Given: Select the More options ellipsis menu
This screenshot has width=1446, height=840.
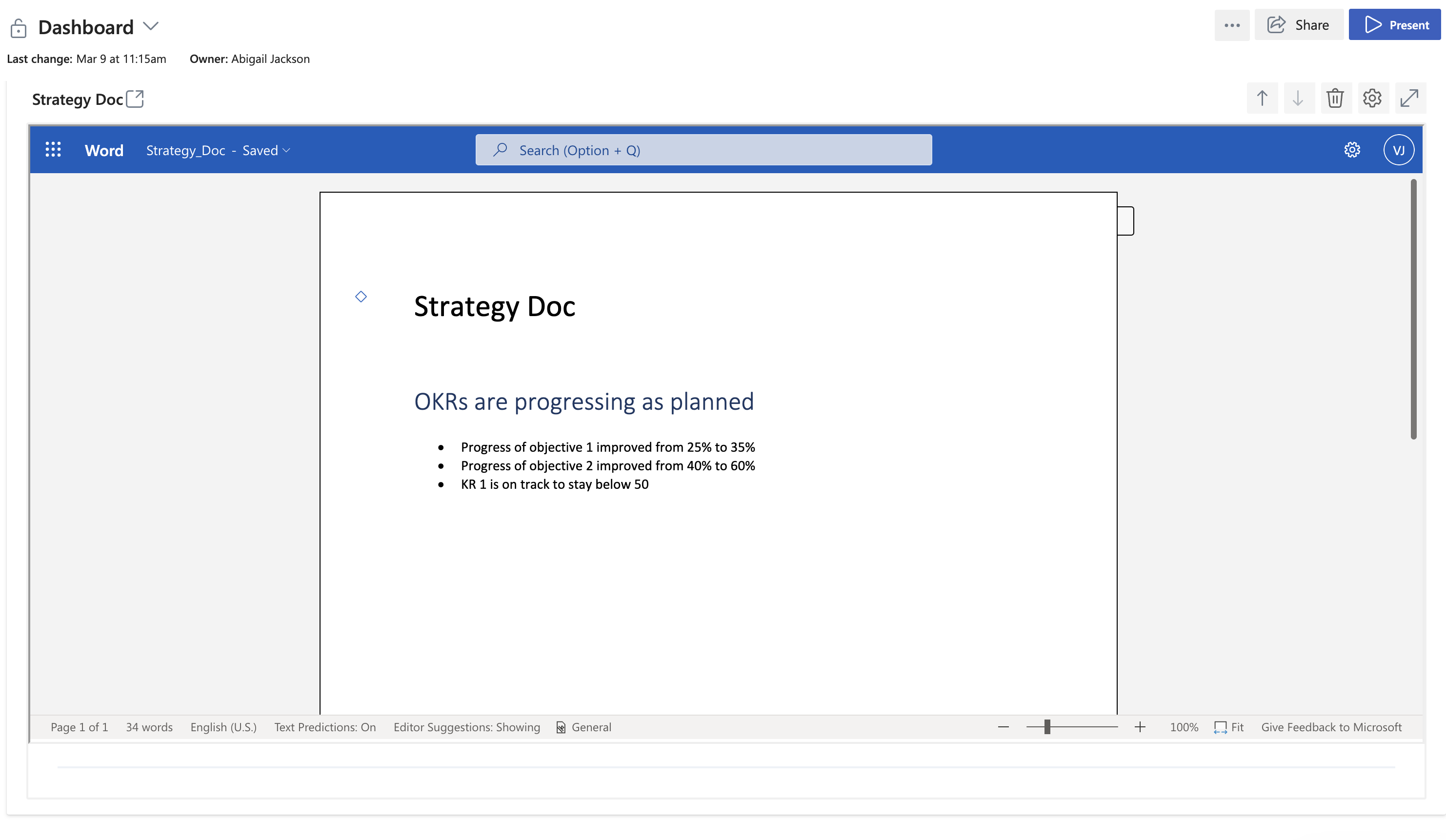Looking at the screenshot, I should point(1232,24).
